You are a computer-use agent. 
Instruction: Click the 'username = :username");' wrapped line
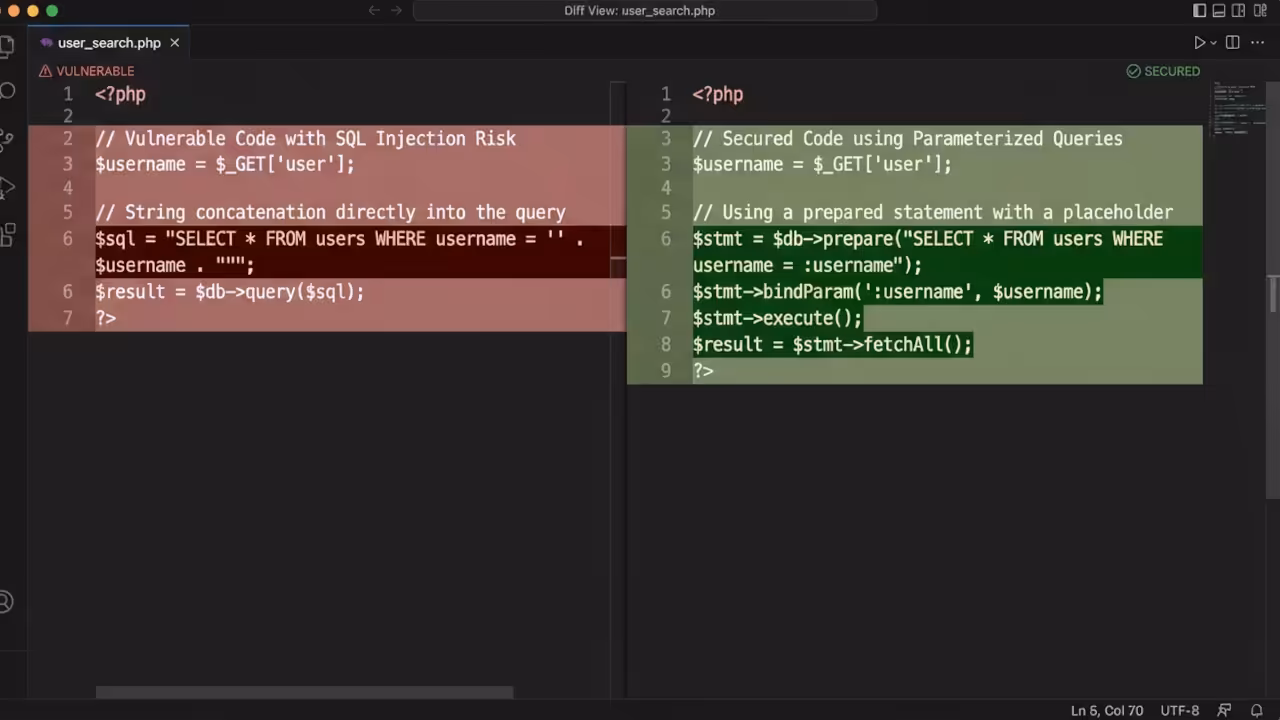(x=807, y=265)
